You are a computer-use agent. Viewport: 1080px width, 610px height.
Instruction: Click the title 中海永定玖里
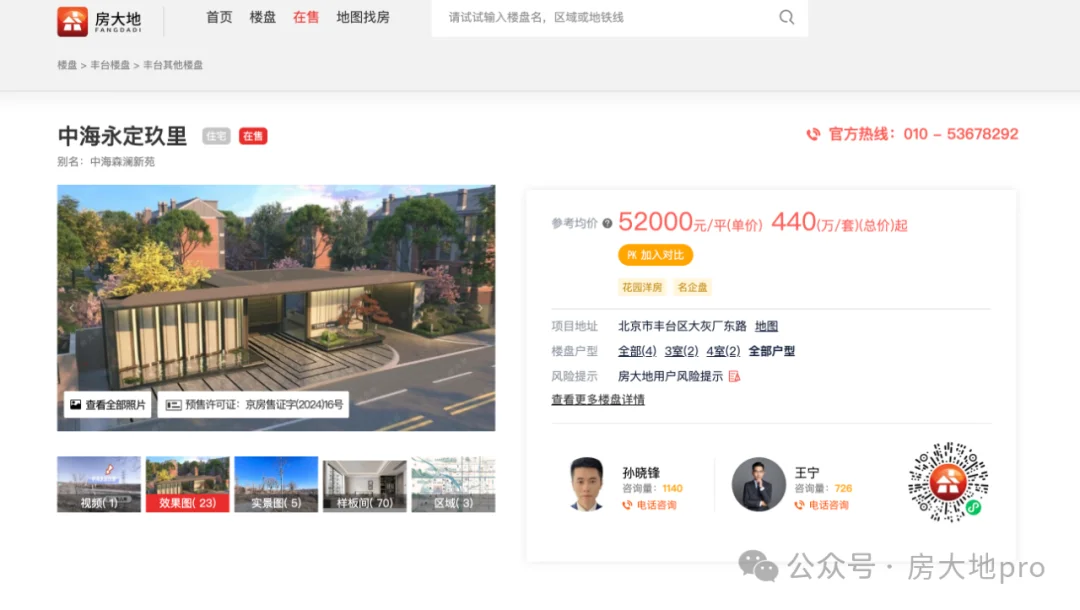(x=123, y=136)
